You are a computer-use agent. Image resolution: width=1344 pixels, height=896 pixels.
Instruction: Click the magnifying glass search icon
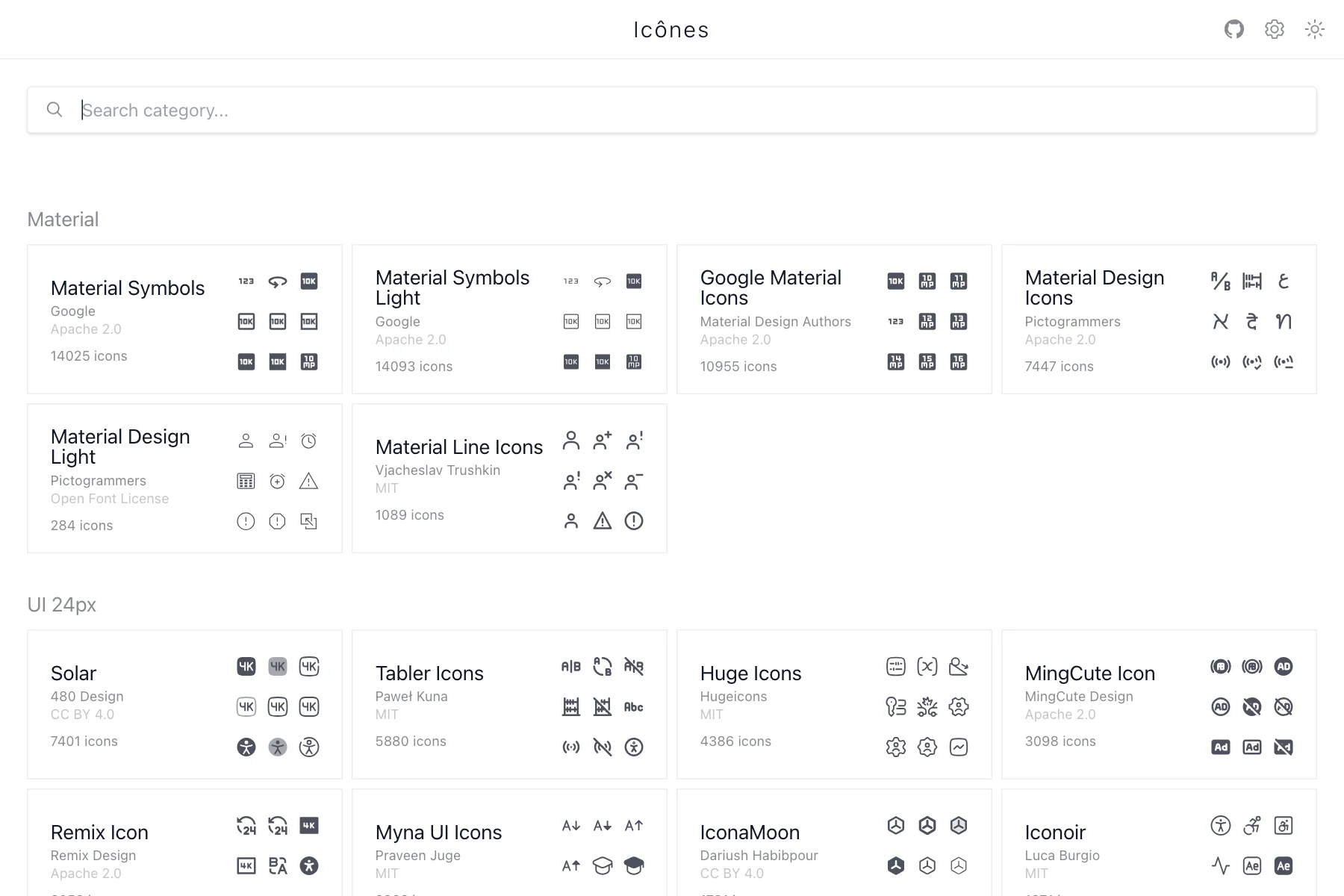[55, 111]
